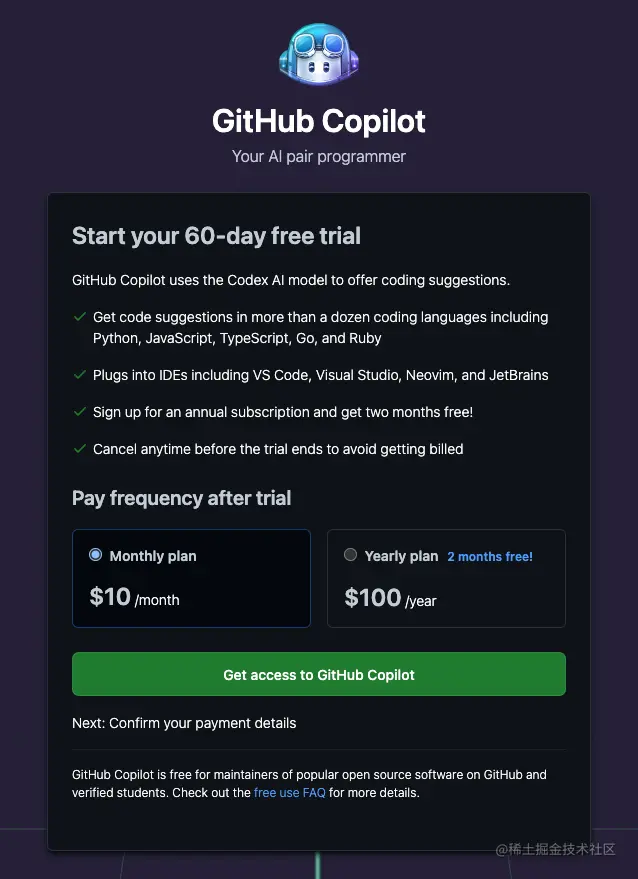Select the Yearly plan radio button
The height and width of the screenshot is (879, 638).
click(x=350, y=555)
